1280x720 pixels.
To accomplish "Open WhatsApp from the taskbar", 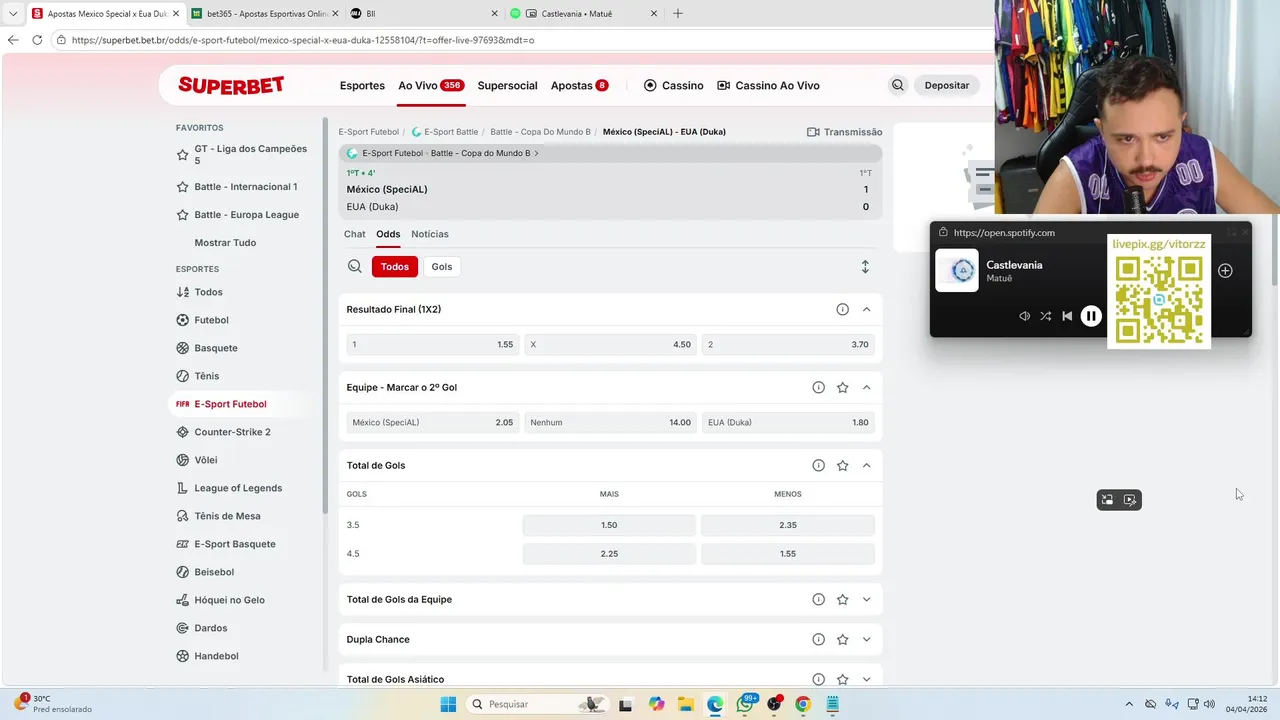I will click(745, 704).
